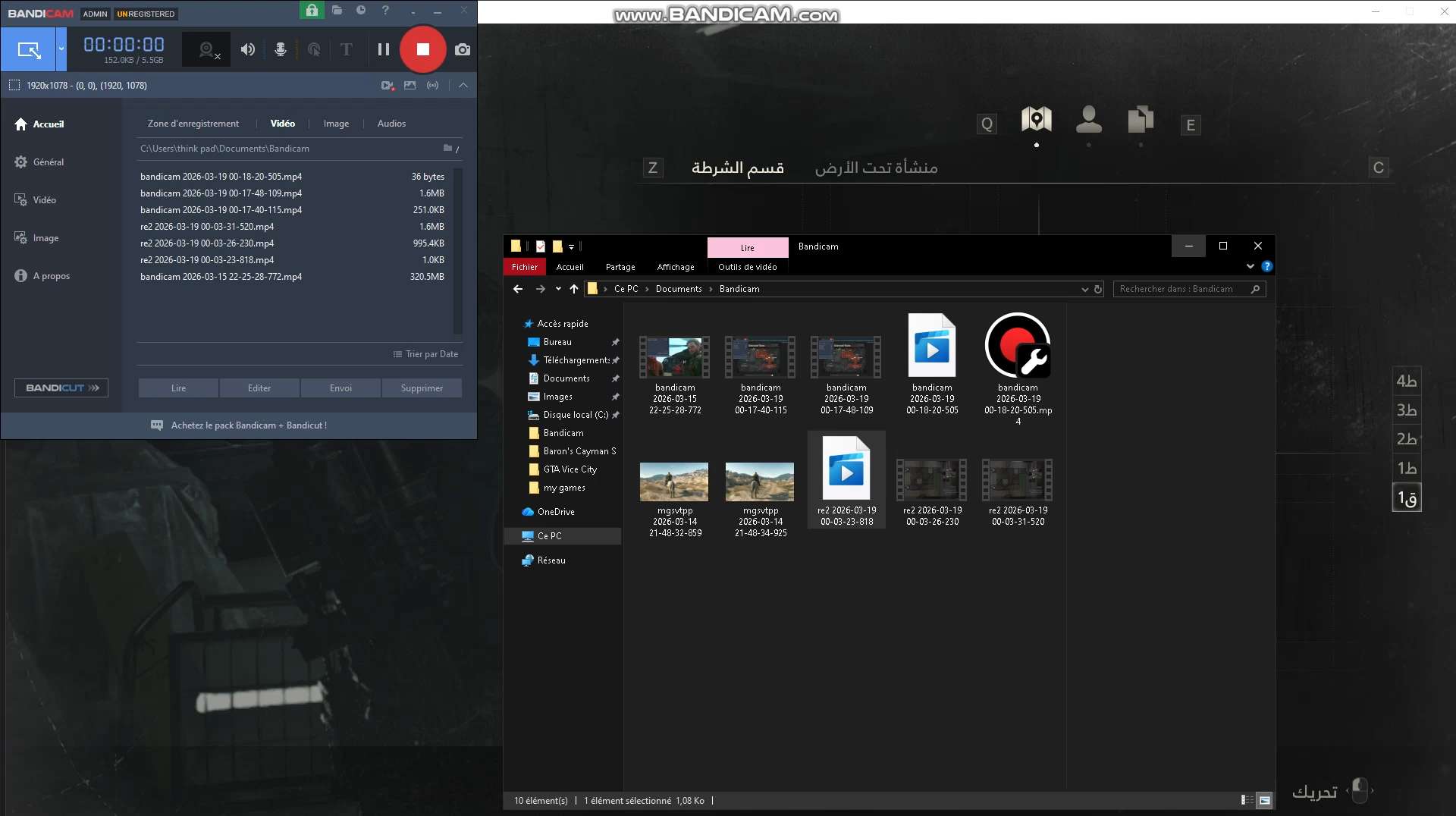The image size is (1456, 816).
Task: Select the mgsvtpp 21-48-32-859 thumbnail
Action: coord(674,482)
